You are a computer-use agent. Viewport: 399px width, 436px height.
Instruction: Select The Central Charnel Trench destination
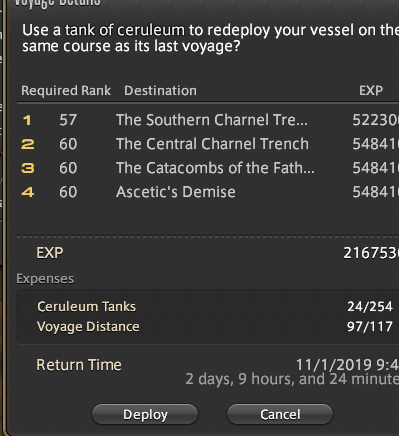pyautogui.click(x=212, y=144)
